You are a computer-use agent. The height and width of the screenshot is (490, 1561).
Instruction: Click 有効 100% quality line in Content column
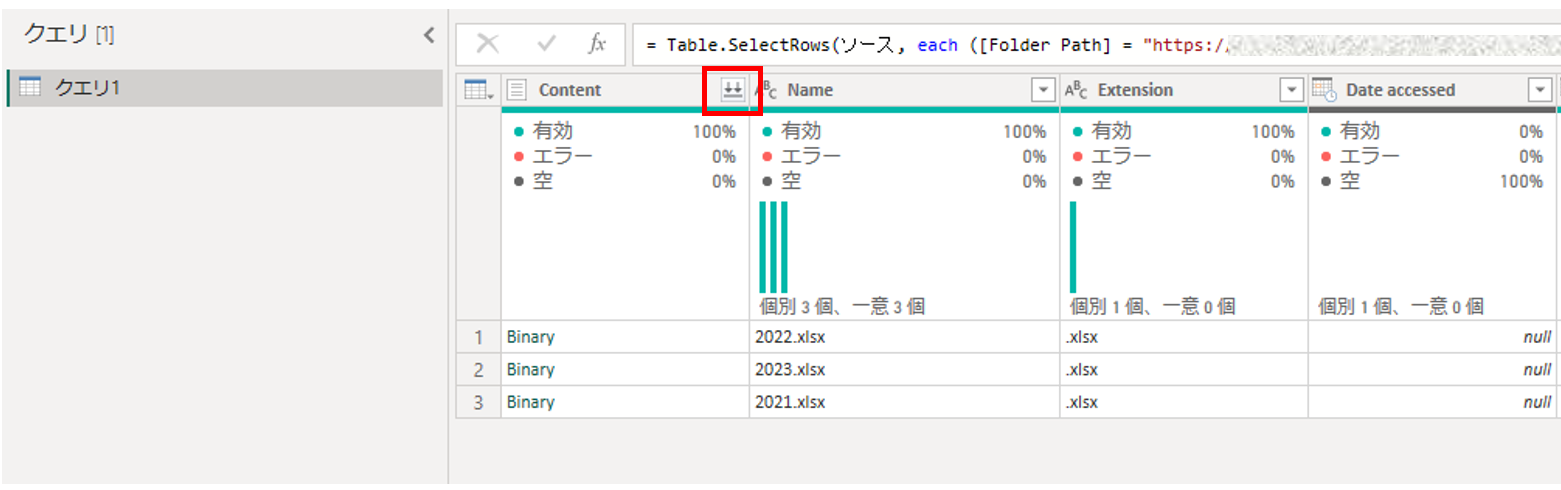pos(625,131)
